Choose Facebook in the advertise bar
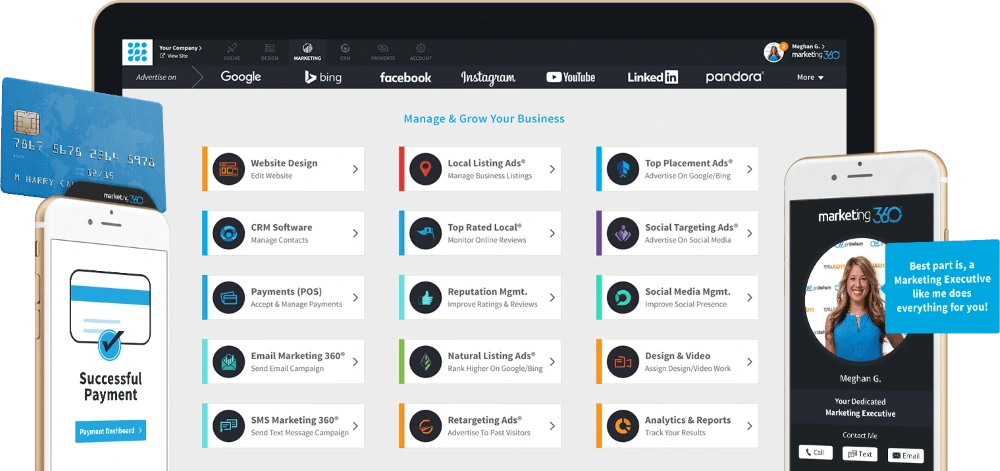Screen dimensions: 1000x471 [x=406, y=78]
